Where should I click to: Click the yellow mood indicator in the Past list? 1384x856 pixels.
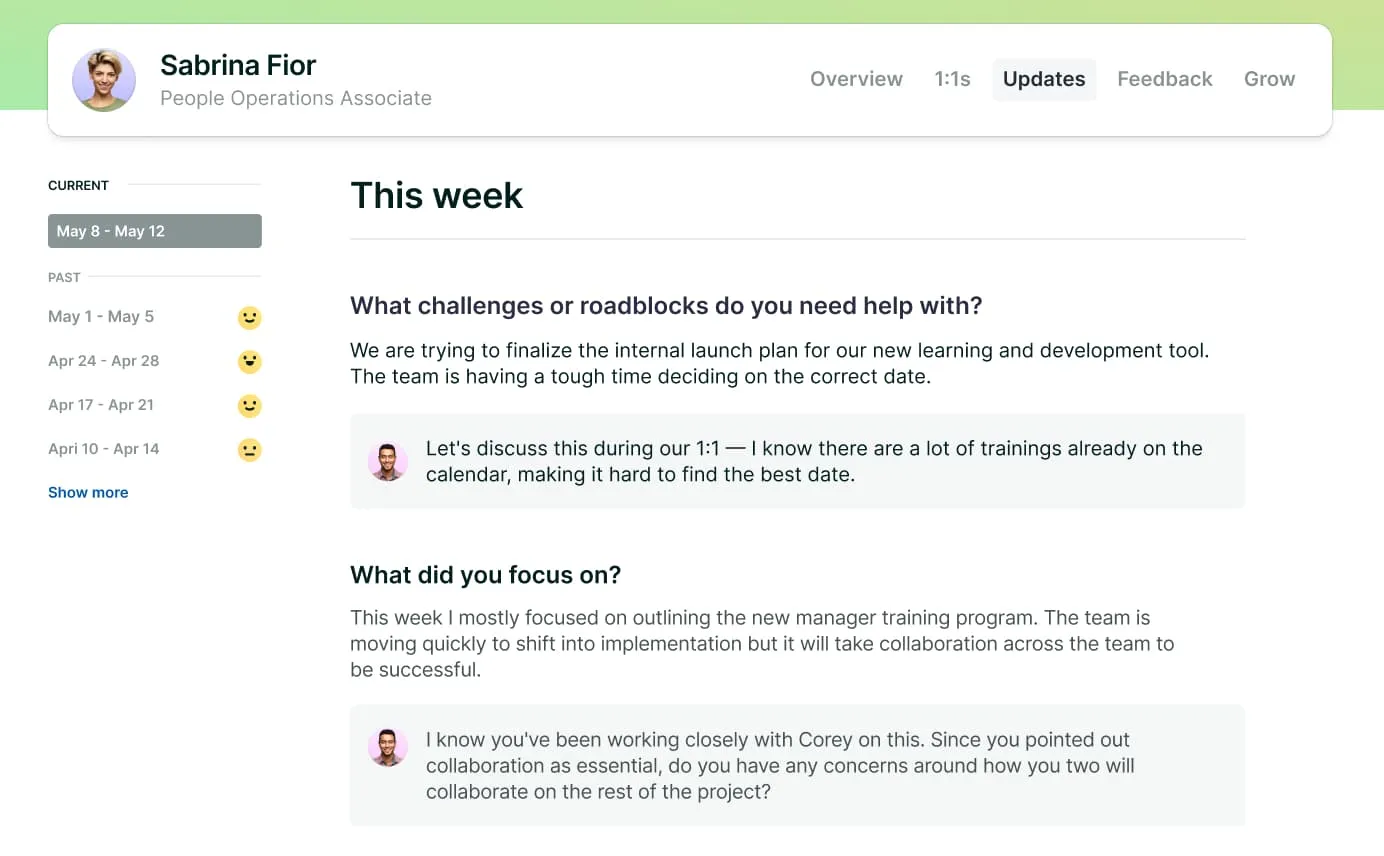(x=249, y=317)
